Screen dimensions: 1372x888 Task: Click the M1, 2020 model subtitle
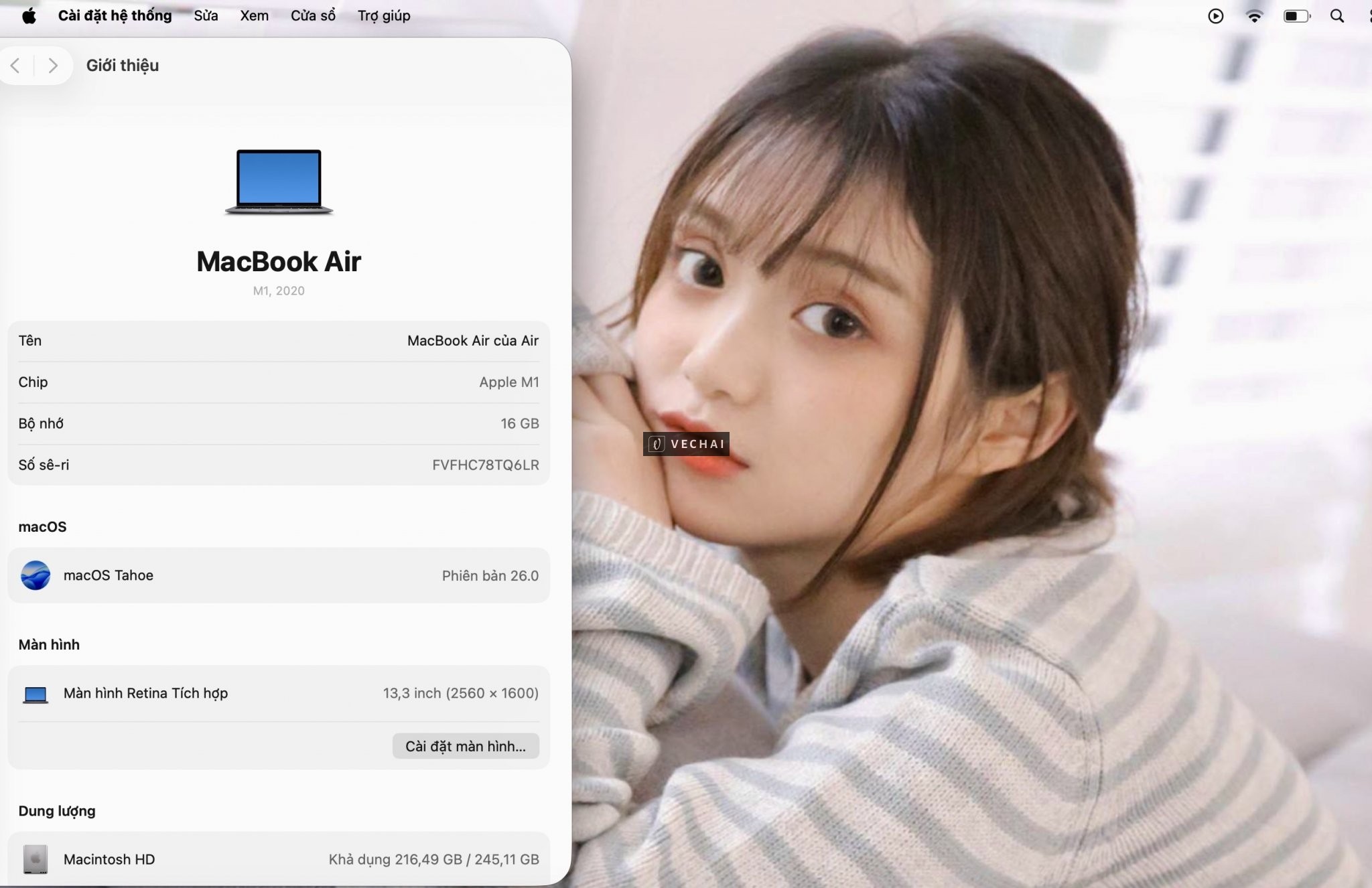[279, 291]
